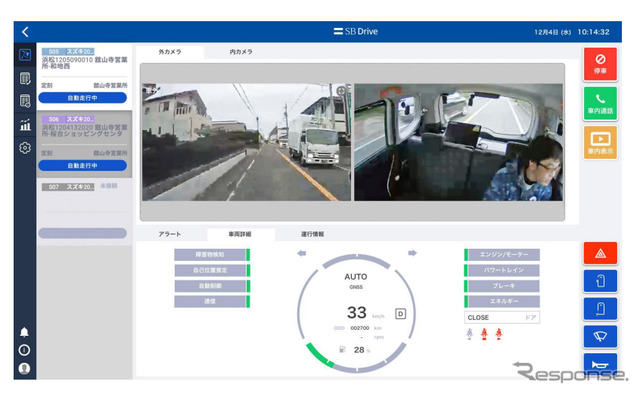Viewport: 640px width, 394px height.
Task: Open 車内表示 in-vehicle display
Action: tap(600, 142)
